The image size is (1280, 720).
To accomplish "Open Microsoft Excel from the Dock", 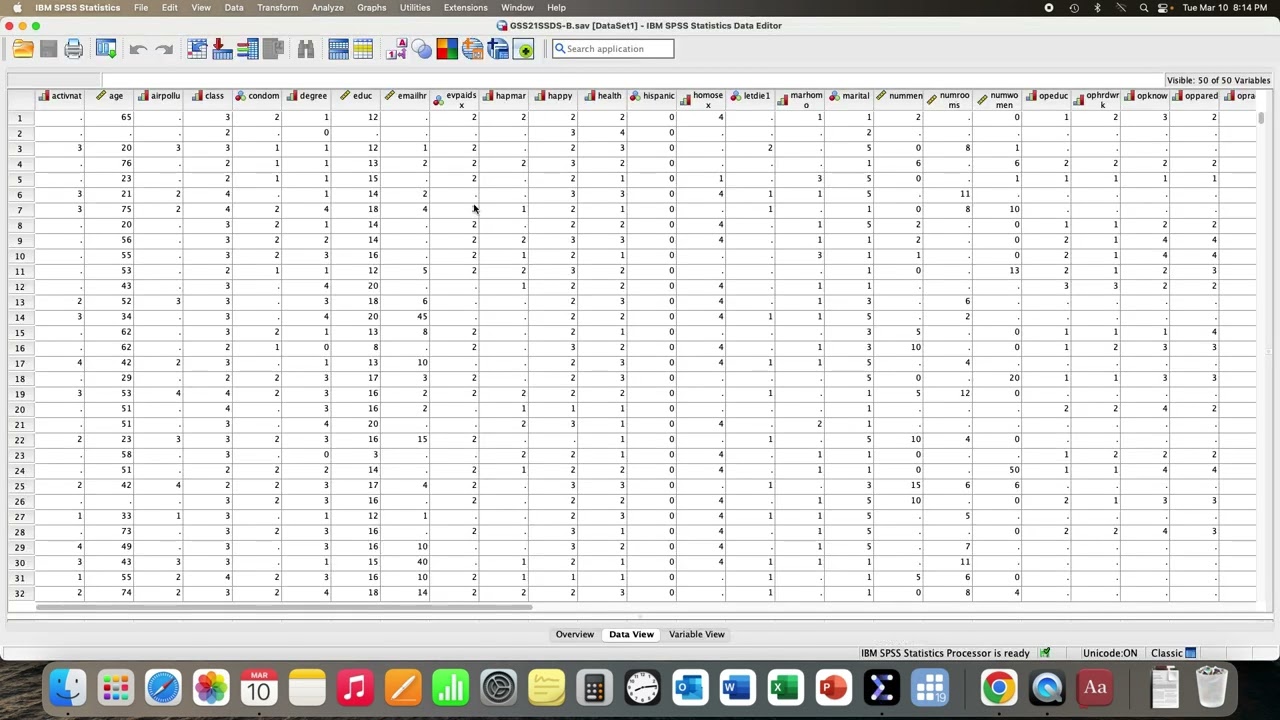I will click(785, 688).
